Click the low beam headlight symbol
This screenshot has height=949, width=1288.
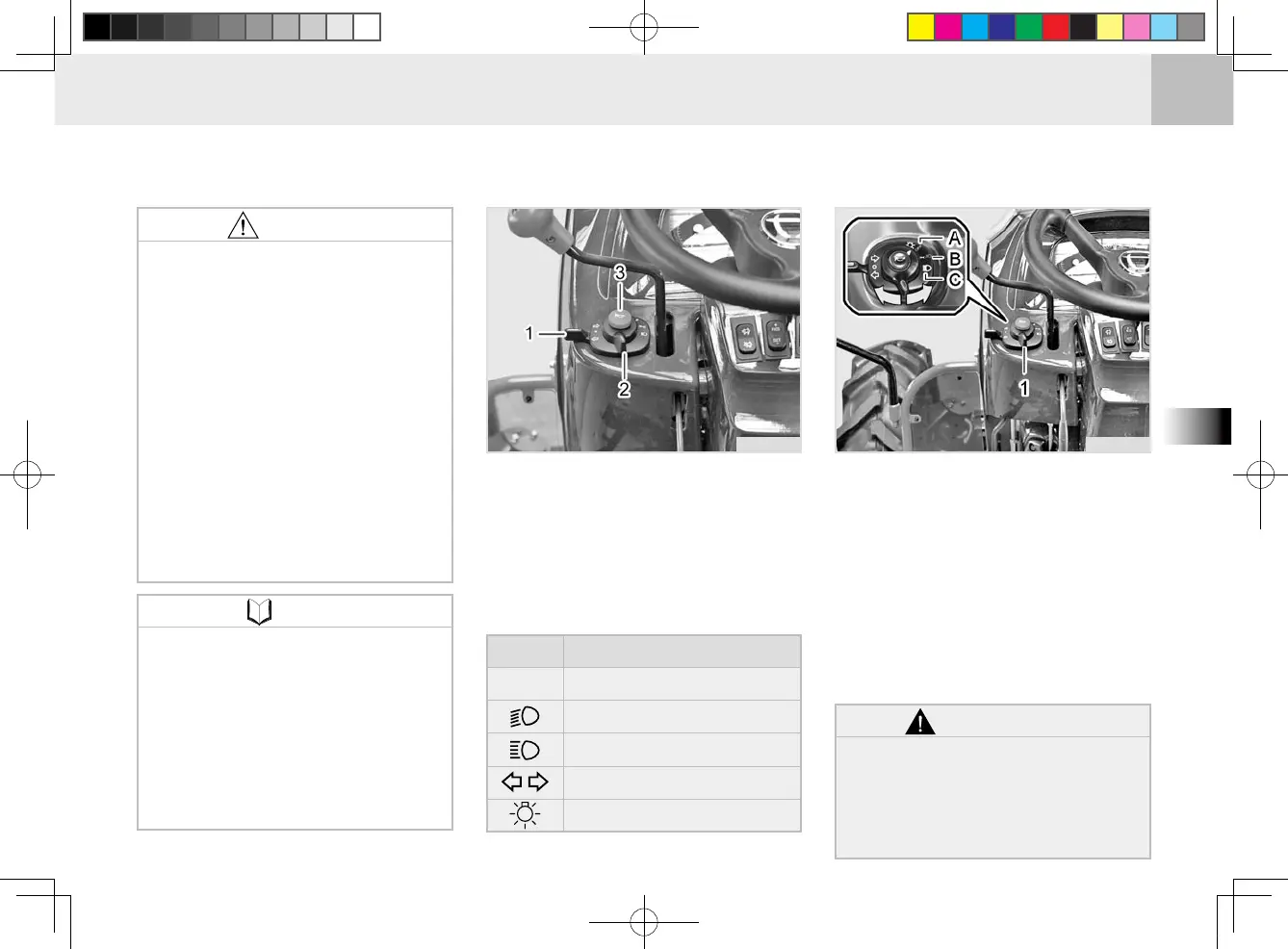[525, 716]
